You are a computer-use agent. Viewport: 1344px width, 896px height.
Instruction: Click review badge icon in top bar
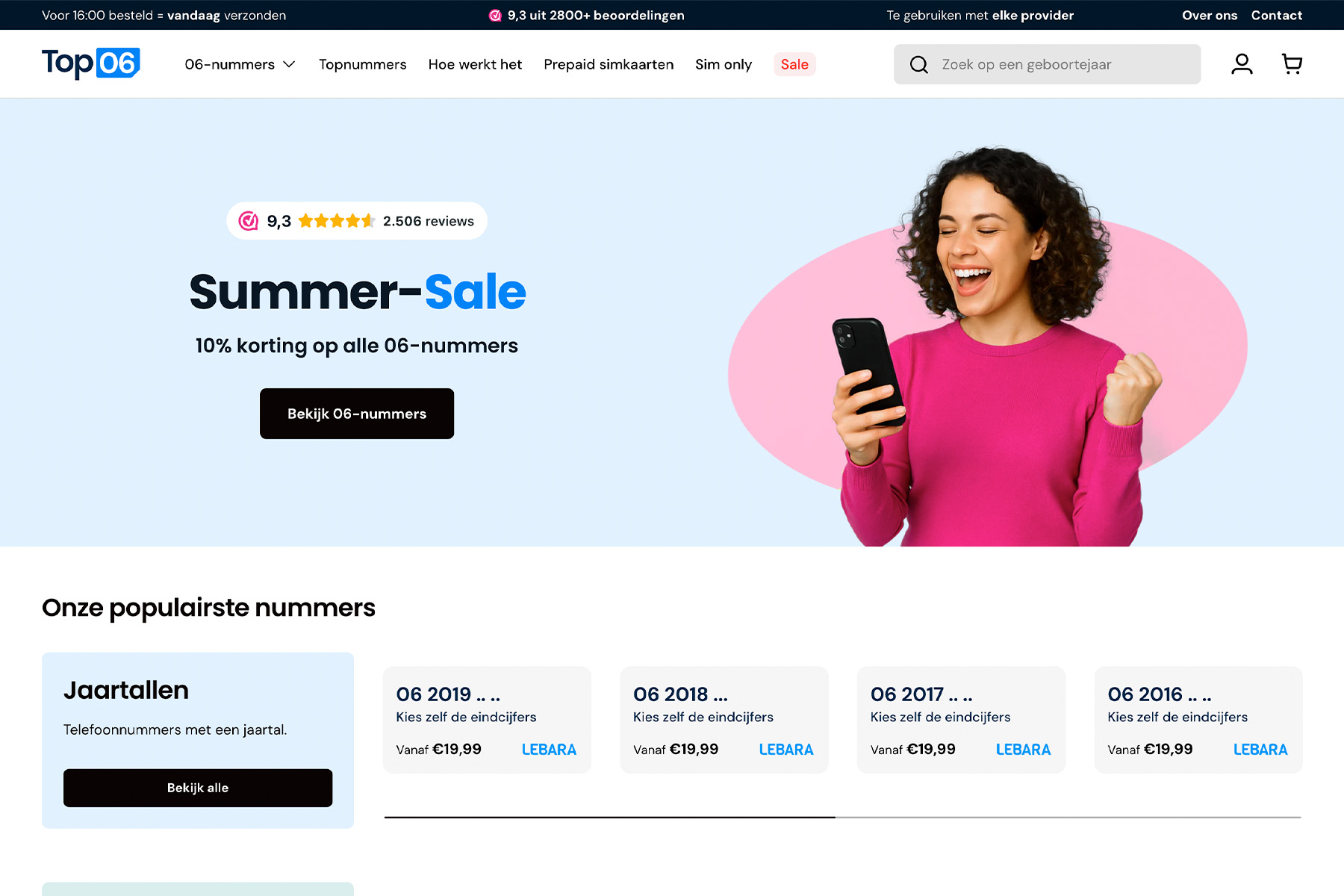point(494,16)
